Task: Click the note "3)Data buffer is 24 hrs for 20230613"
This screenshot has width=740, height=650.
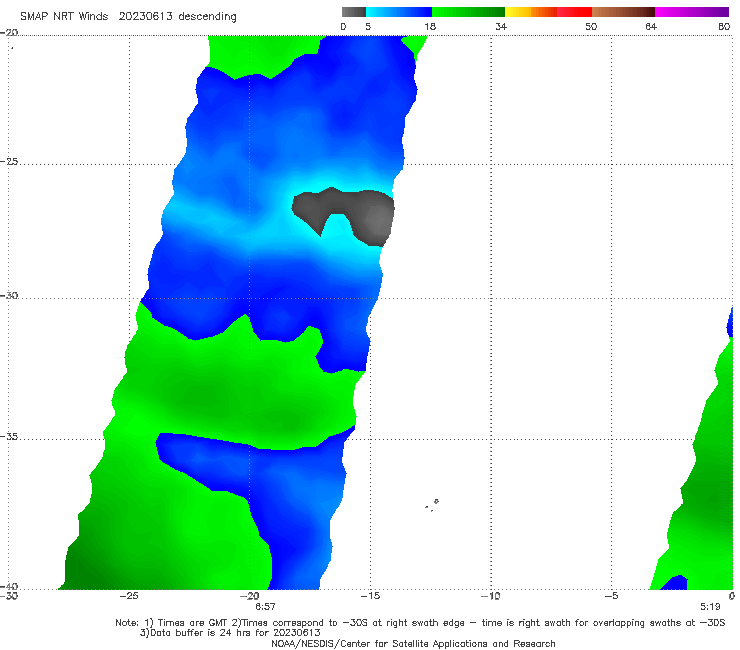Action: [230, 633]
